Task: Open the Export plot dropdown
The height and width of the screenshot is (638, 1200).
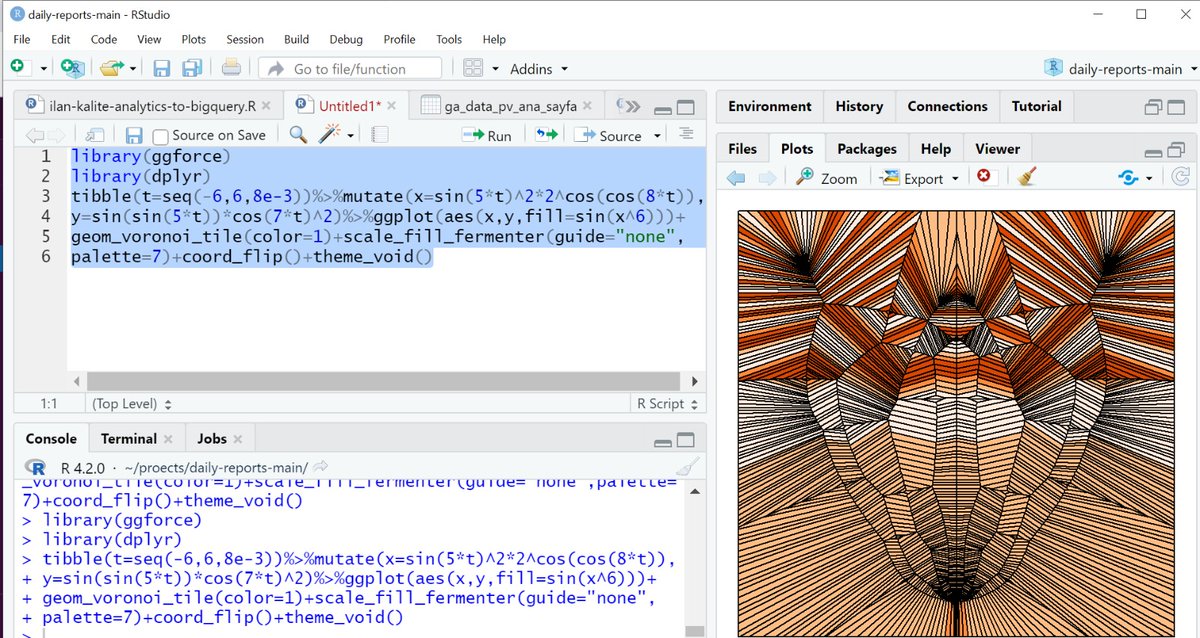Action: (x=919, y=178)
